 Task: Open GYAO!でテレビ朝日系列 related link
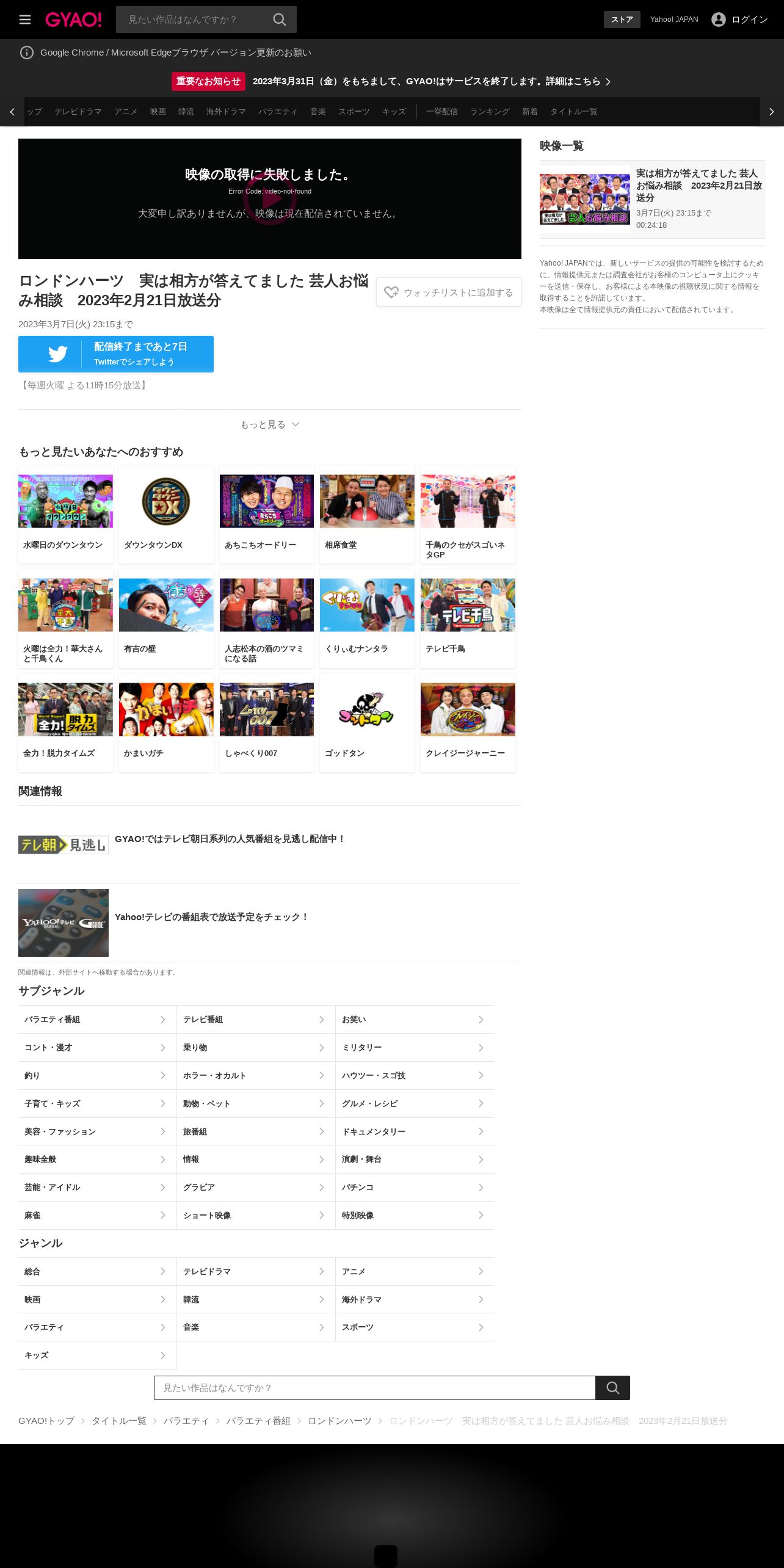230,839
